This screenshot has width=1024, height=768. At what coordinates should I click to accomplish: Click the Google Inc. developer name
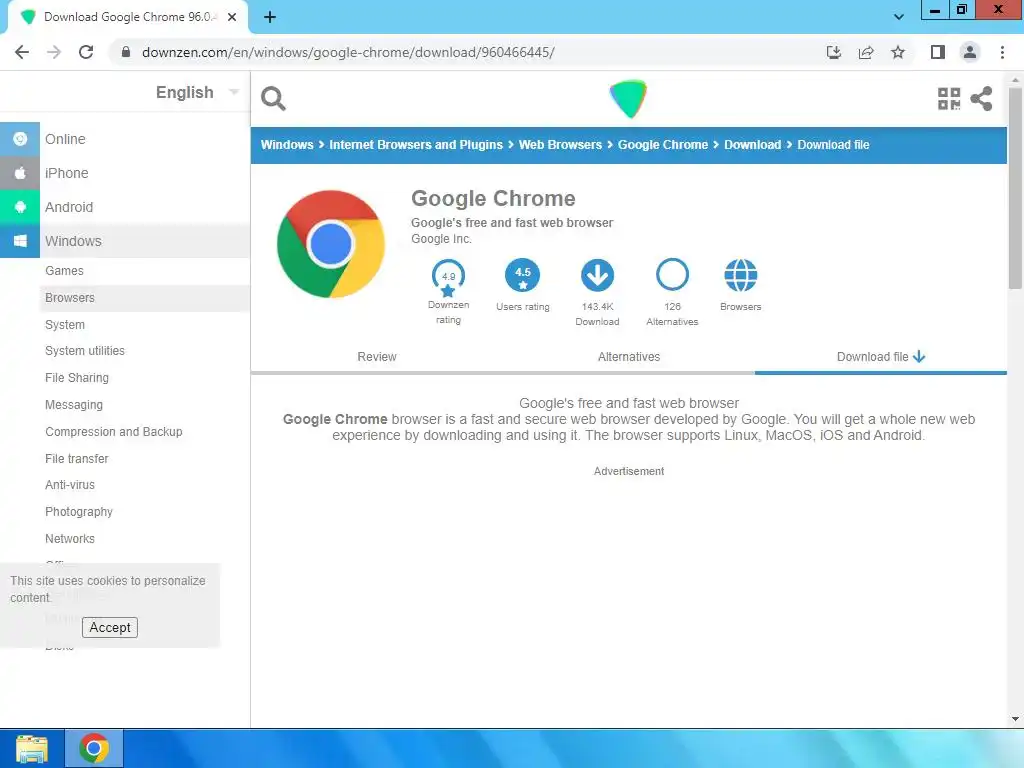(441, 239)
